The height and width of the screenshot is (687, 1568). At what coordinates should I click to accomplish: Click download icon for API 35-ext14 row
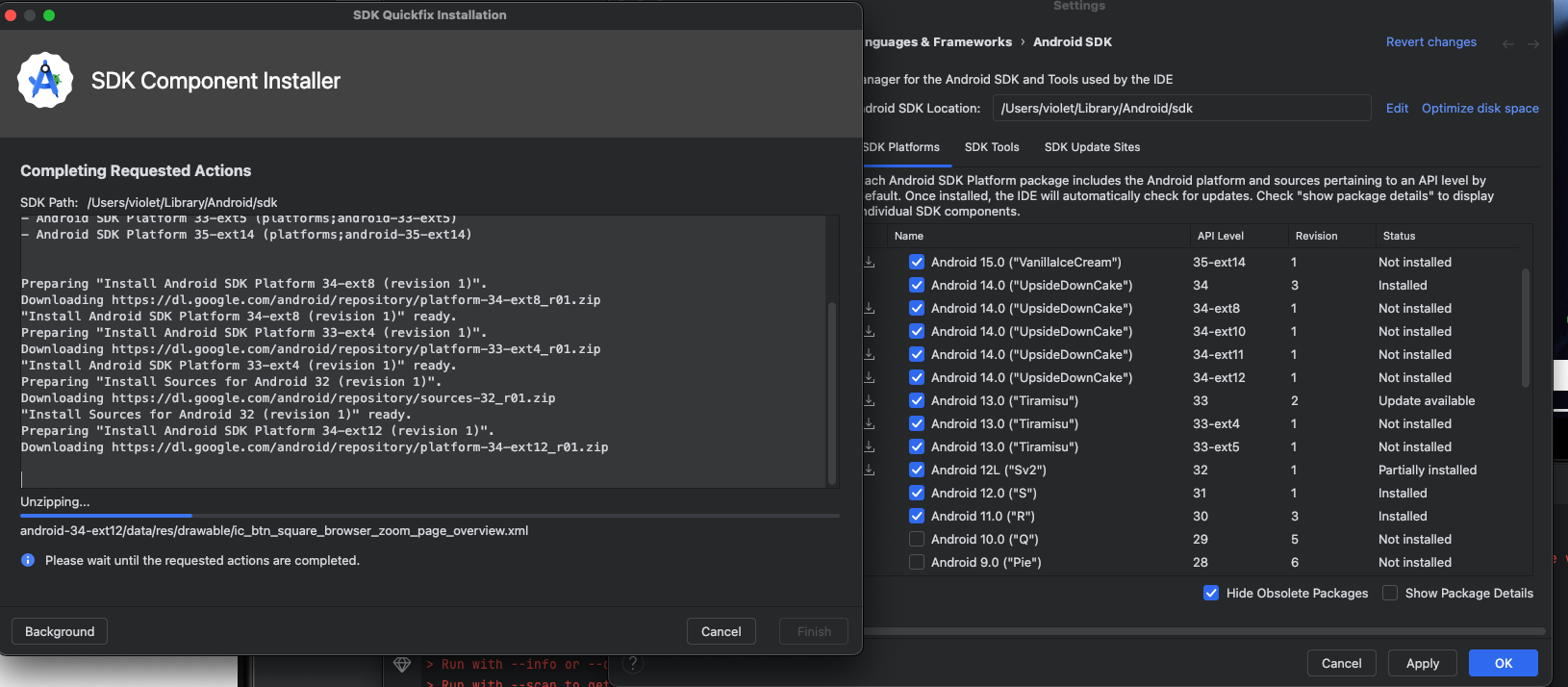(870, 262)
